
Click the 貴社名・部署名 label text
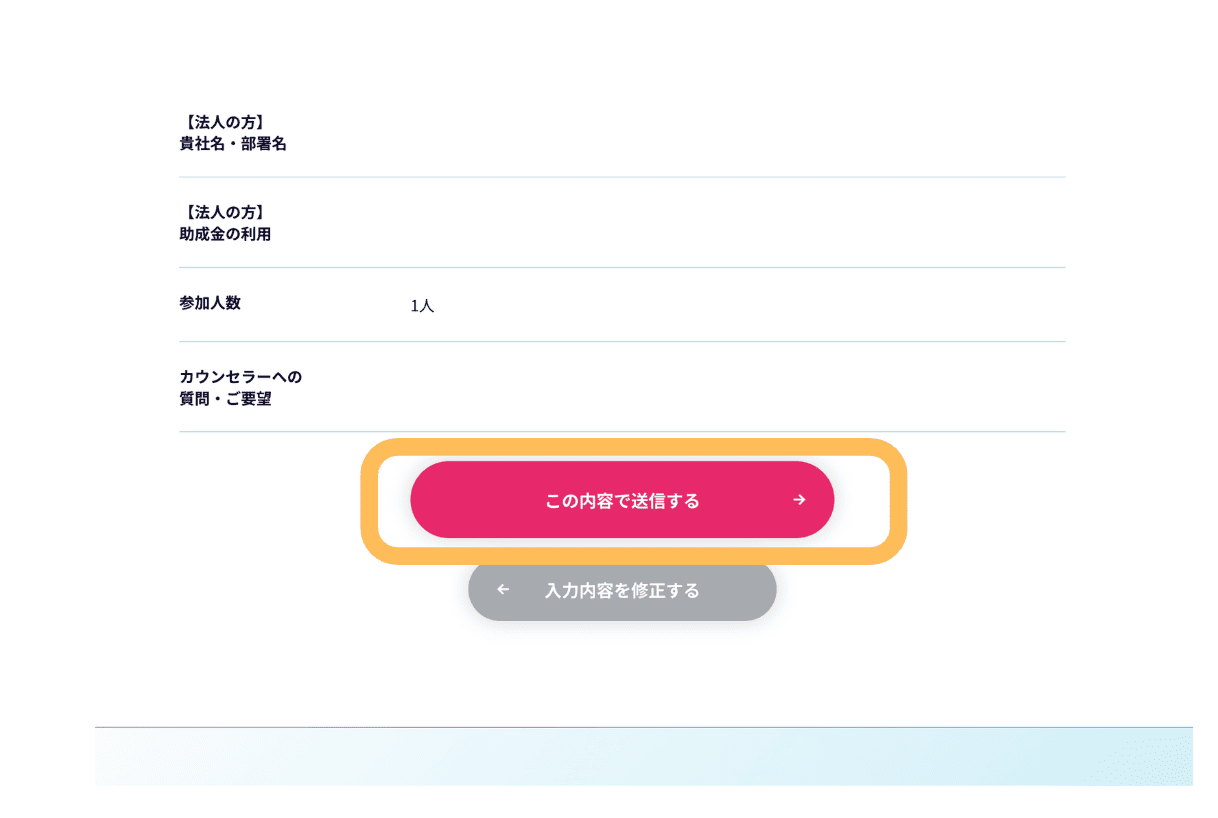pos(233,144)
